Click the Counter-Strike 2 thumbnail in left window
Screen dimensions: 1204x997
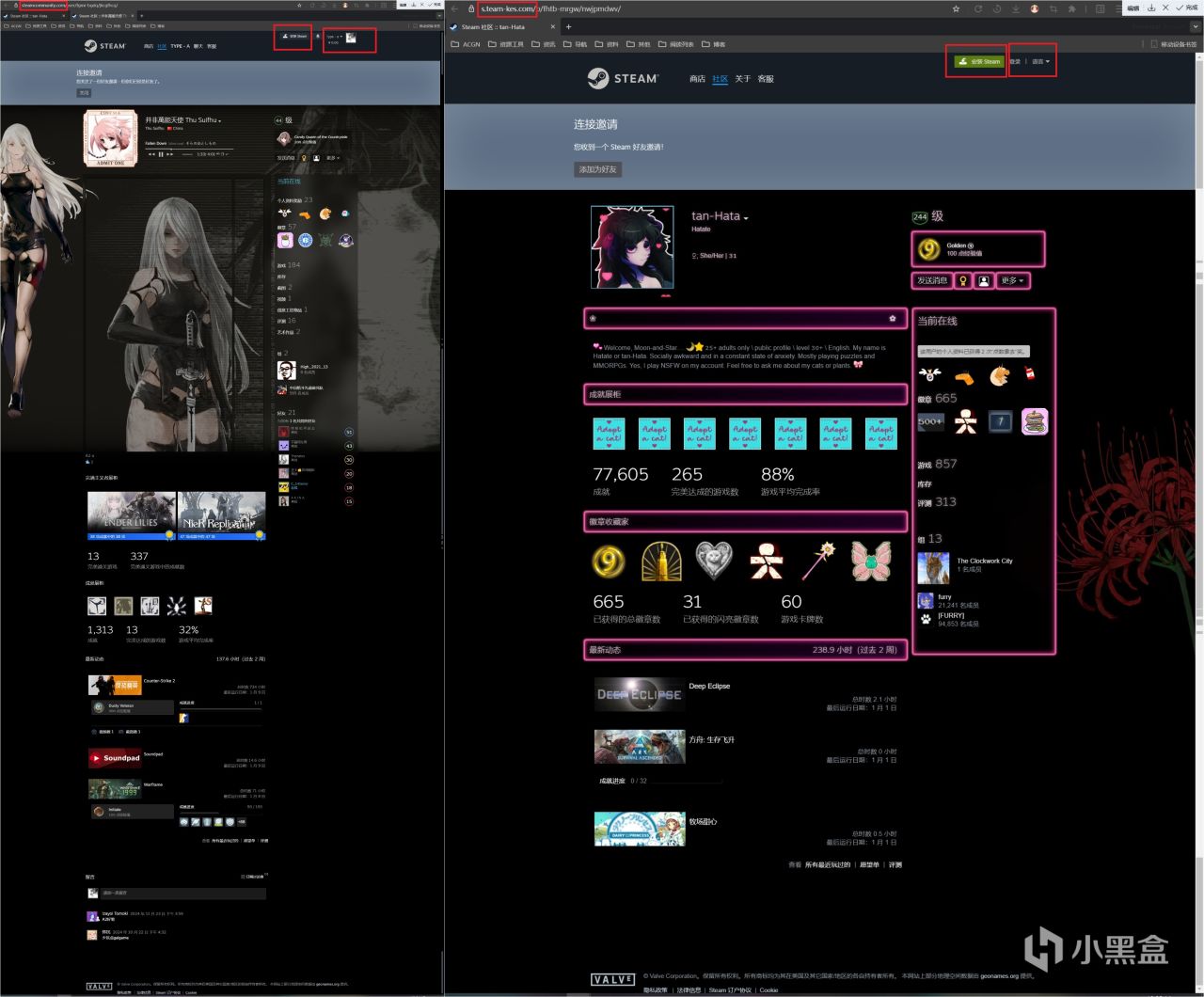point(115,685)
